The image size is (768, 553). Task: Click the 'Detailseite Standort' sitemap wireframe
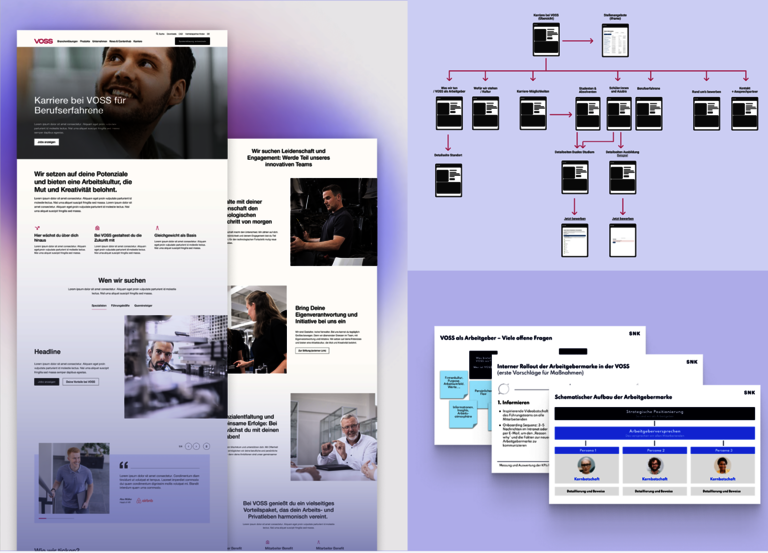pyautogui.click(x=449, y=180)
